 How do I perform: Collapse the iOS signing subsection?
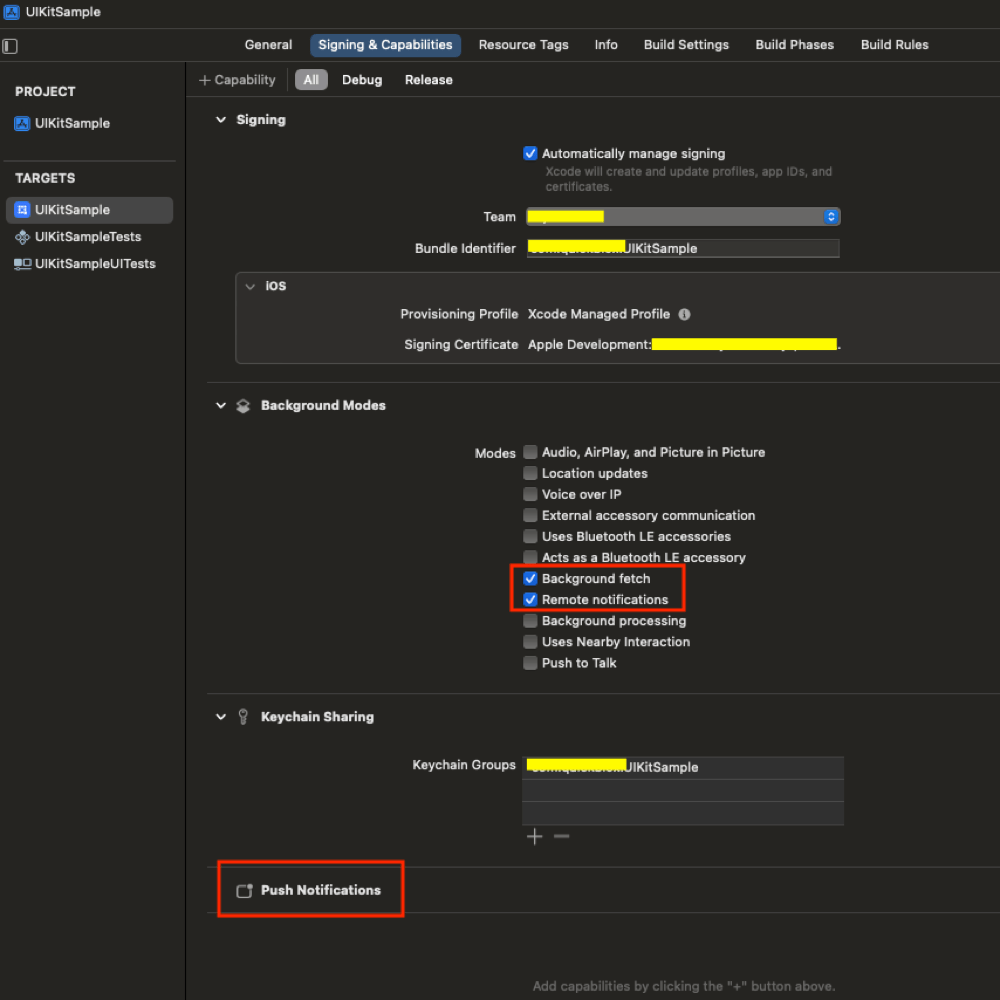pyautogui.click(x=250, y=286)
